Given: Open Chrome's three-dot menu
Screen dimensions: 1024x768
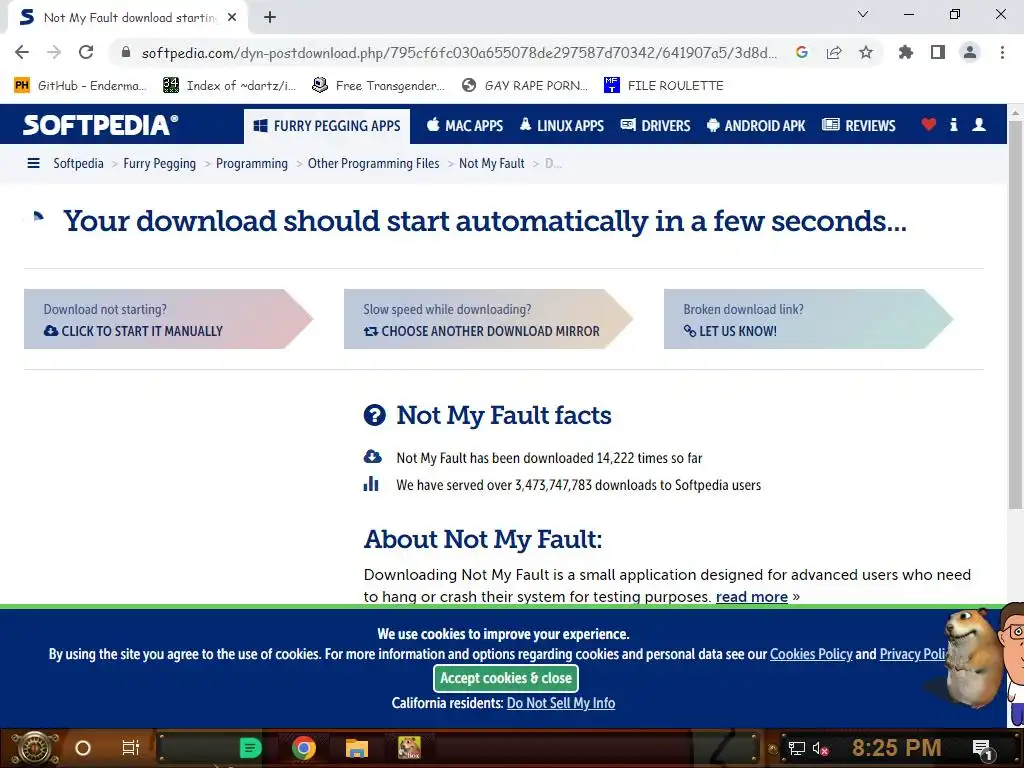Looking at the screenshot, I should point(1002,52).
